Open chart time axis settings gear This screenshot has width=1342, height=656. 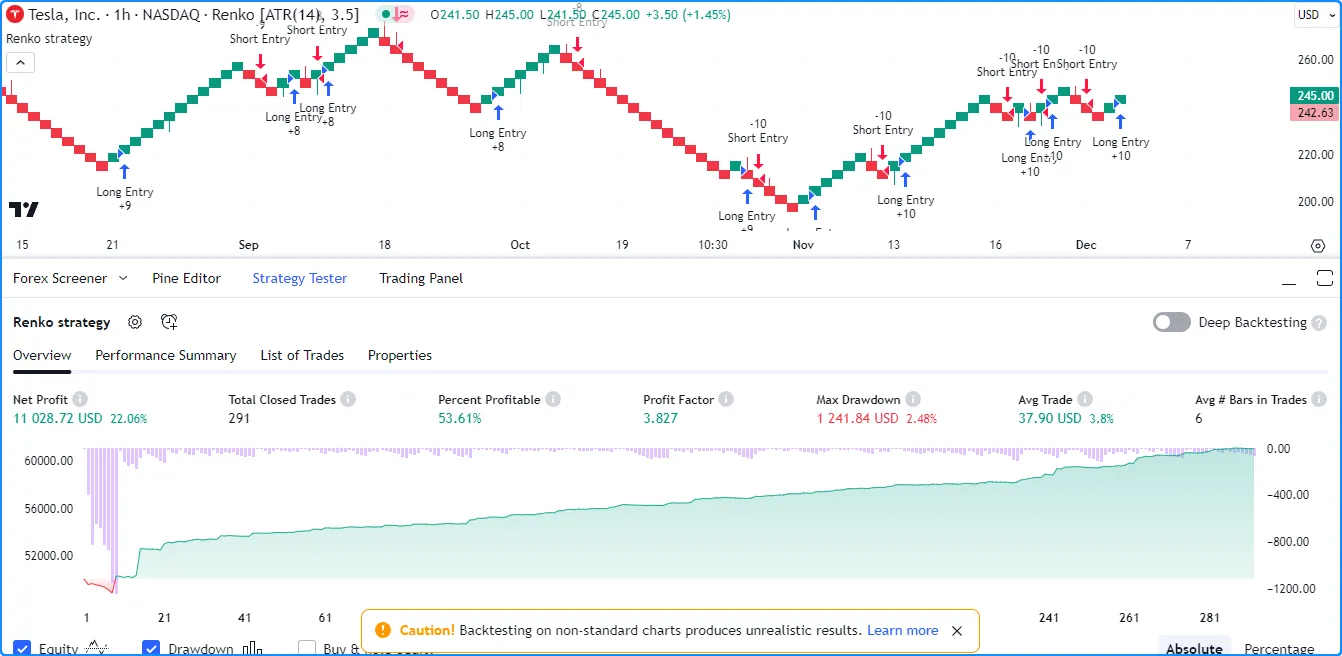[1317, 245]
